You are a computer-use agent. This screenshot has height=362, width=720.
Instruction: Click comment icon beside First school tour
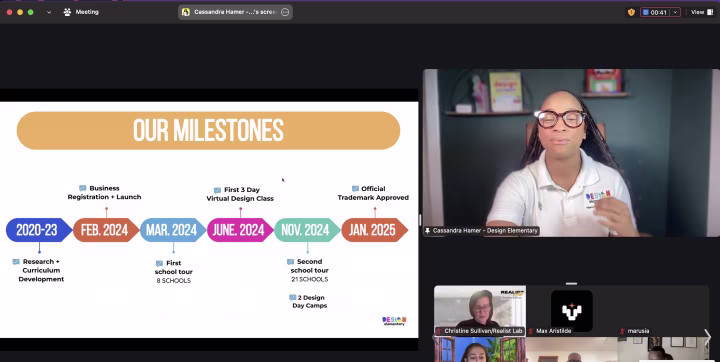click(159, 263)
